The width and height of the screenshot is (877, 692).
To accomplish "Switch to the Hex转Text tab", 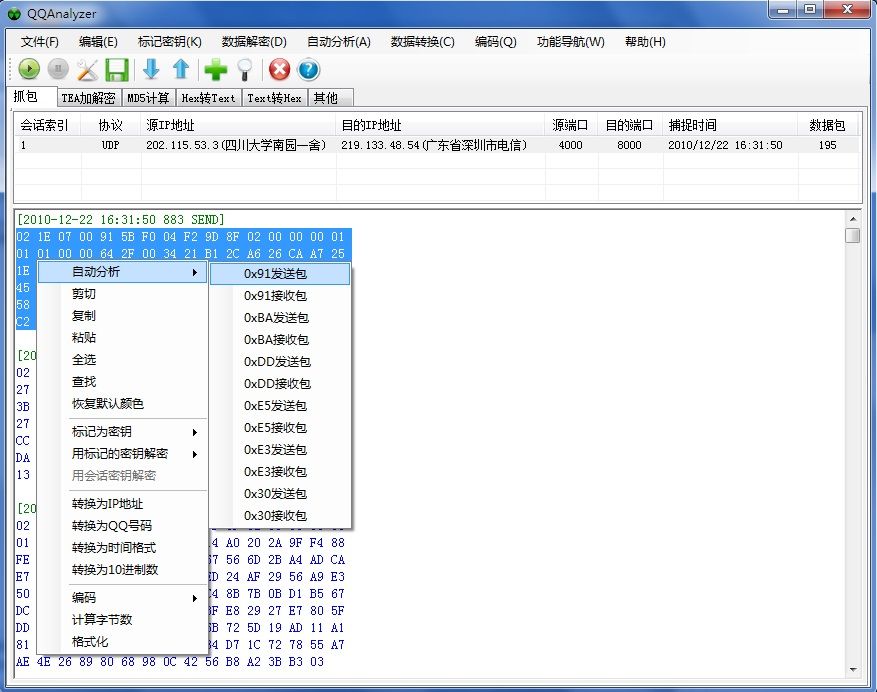I will click(209, 98).
